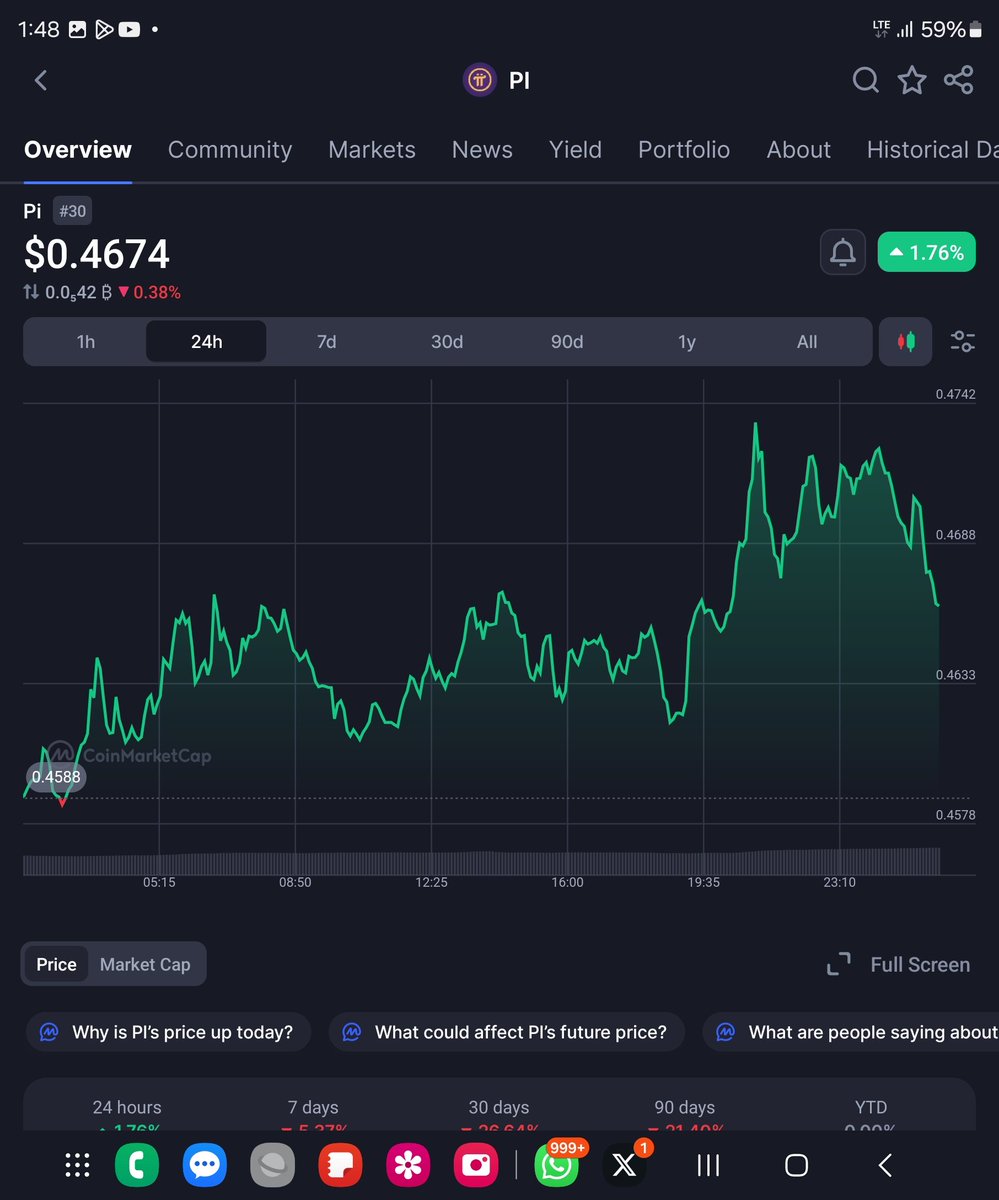Open the blue Messages app

point(204,1165)
